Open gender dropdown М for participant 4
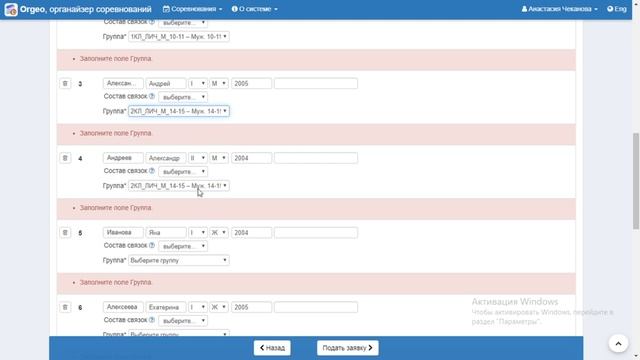 tap(219, 158)
